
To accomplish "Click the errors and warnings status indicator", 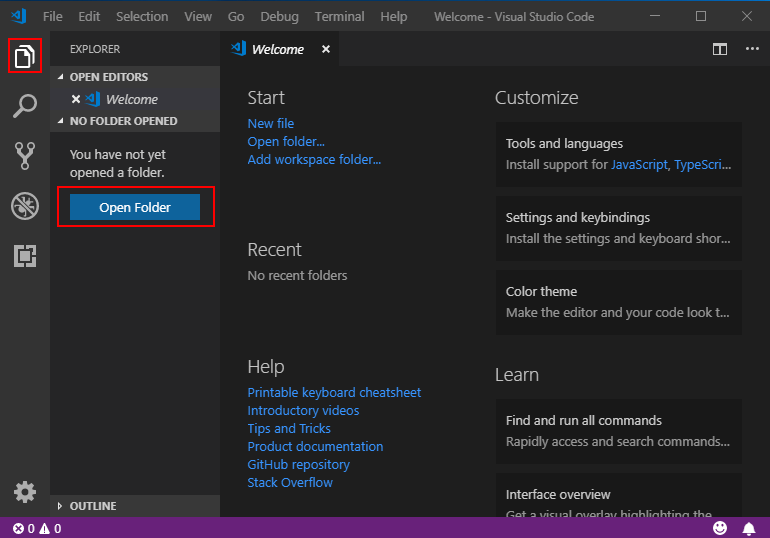I will click(37, 528).
